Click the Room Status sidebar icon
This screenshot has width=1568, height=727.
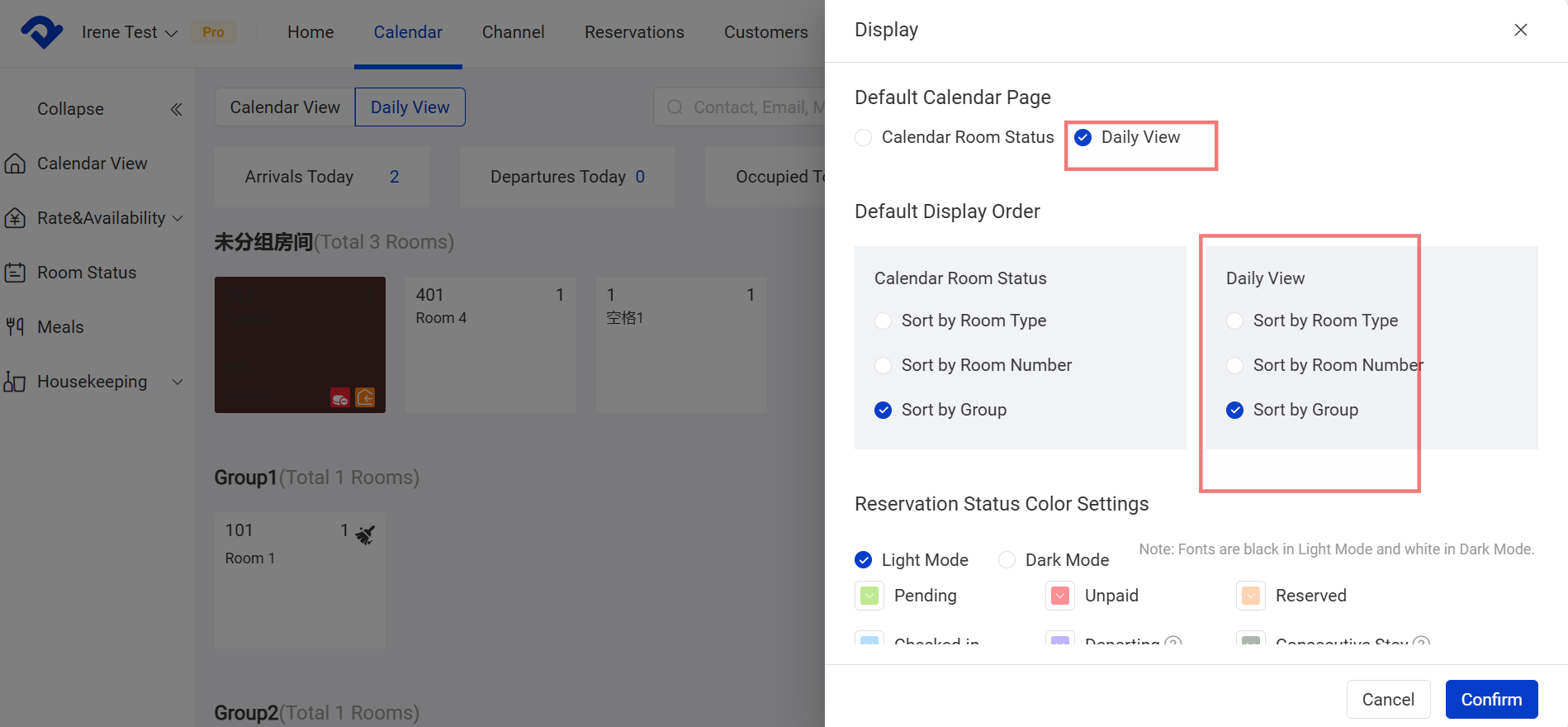[x=15, y=273]
